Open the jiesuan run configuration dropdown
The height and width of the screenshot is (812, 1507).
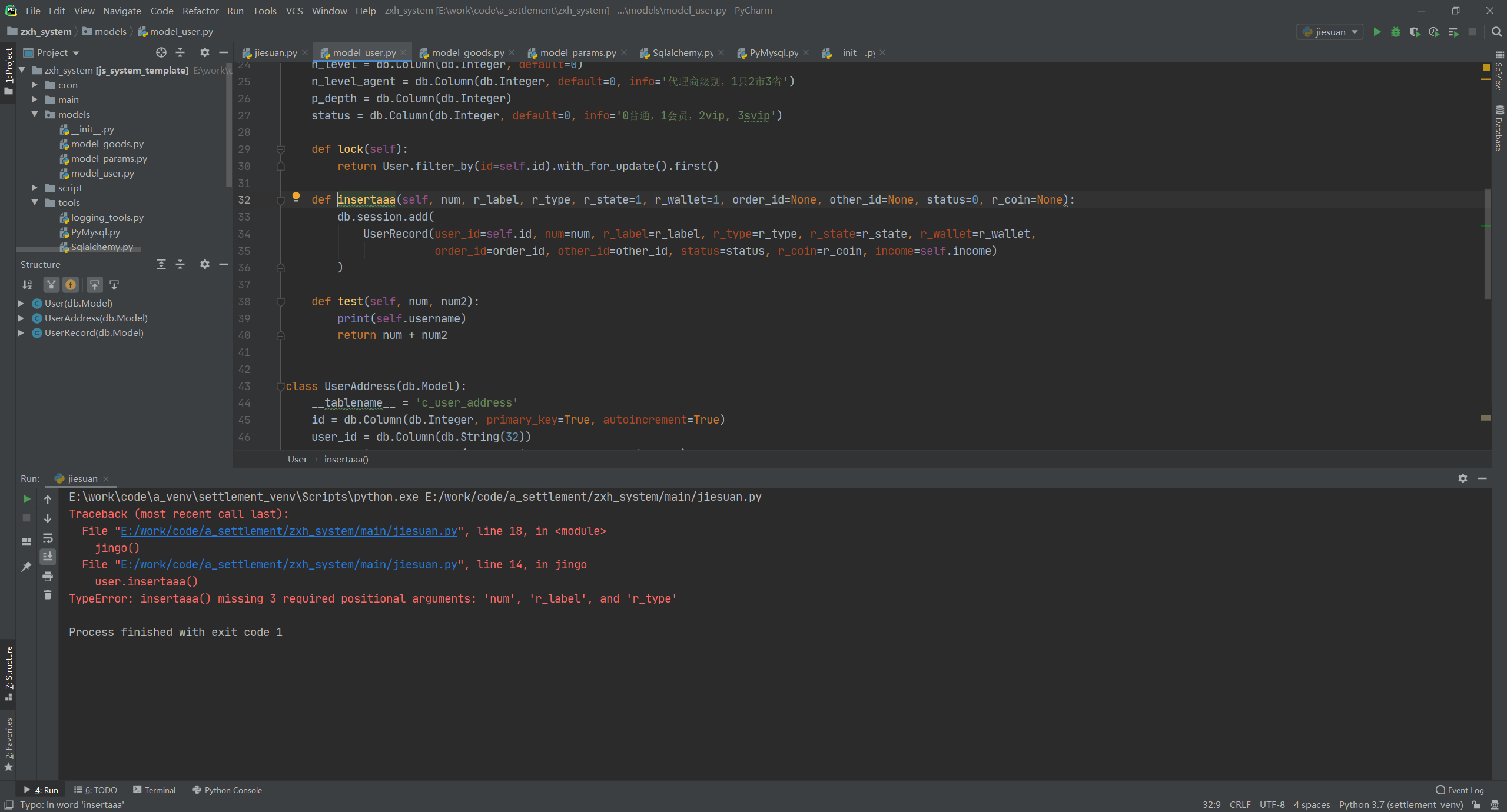click(1330, 32)
